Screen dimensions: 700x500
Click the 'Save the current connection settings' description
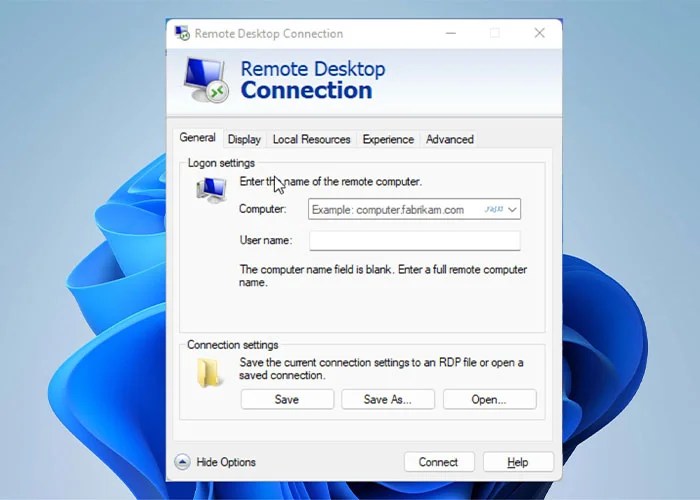[381, 369]
